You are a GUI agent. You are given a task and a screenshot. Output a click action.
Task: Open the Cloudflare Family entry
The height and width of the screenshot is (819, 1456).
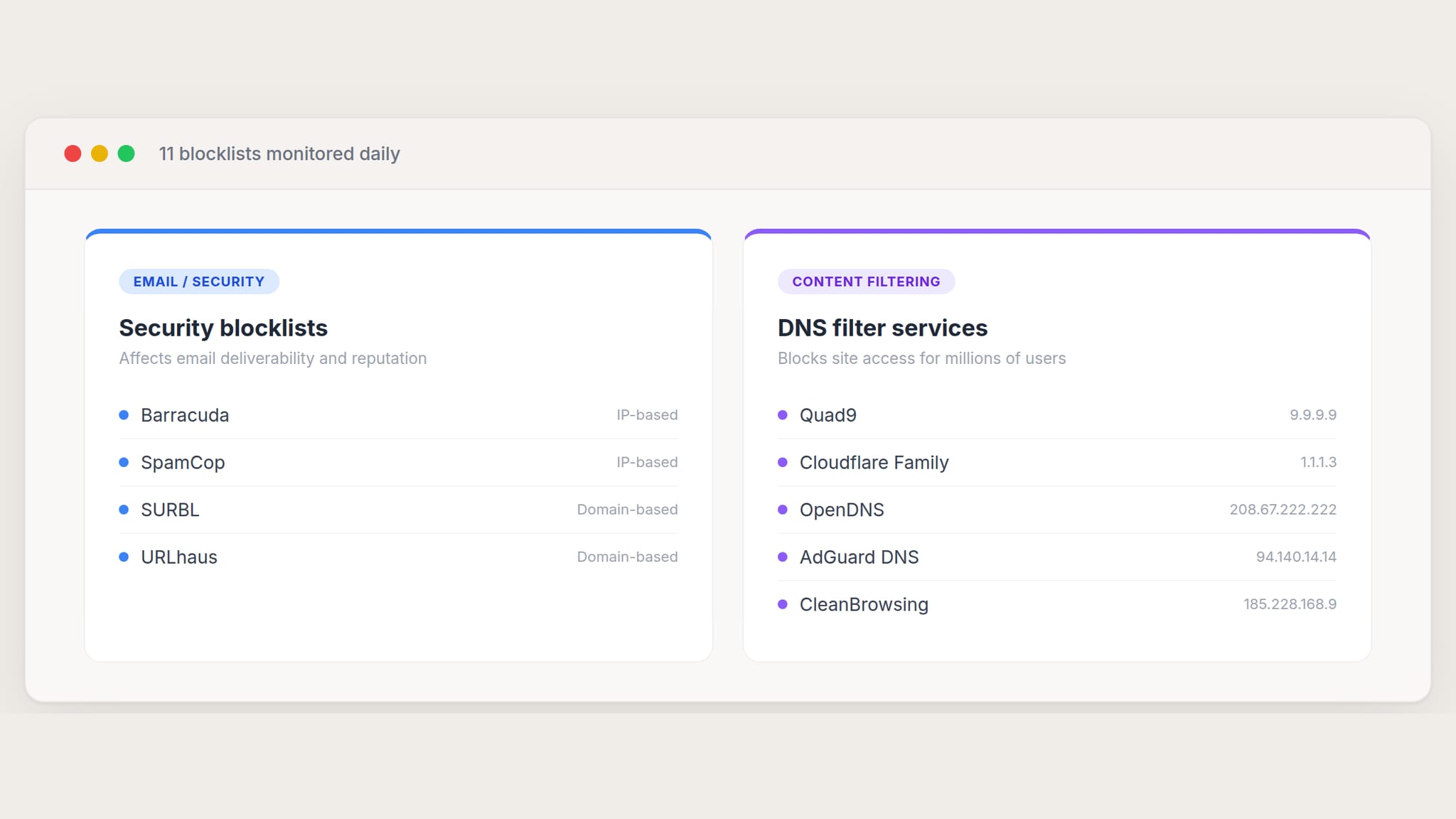[x=874, y=463]
